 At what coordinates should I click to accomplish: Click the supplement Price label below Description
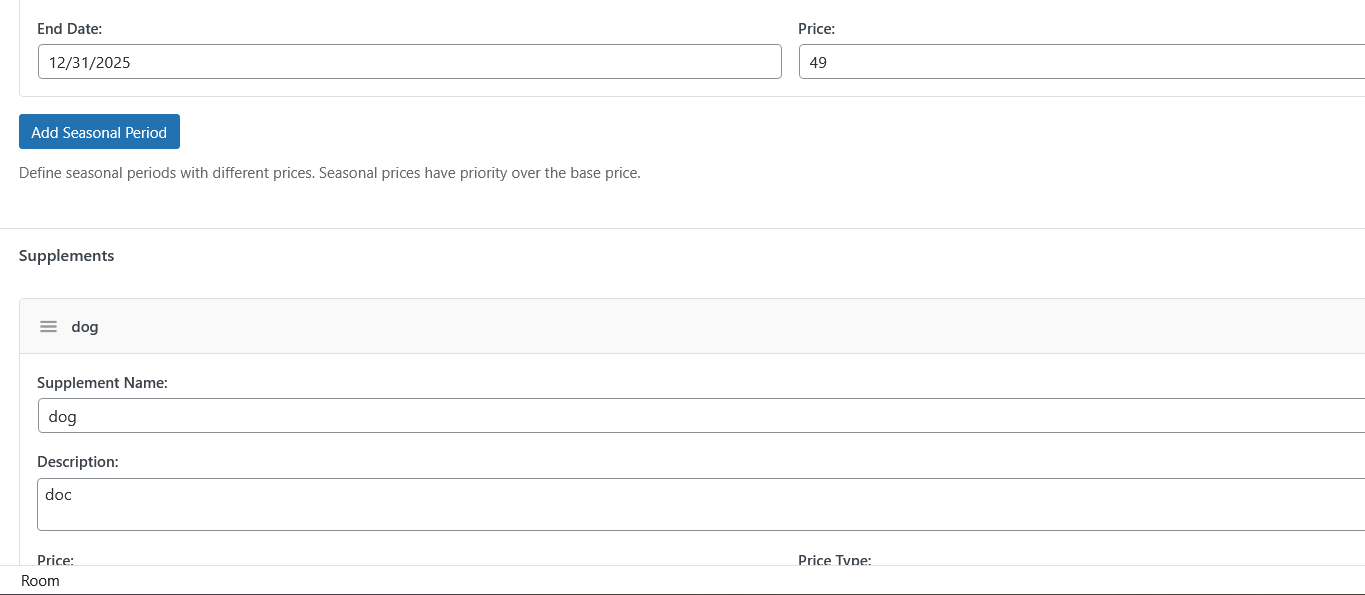[55, 560]
